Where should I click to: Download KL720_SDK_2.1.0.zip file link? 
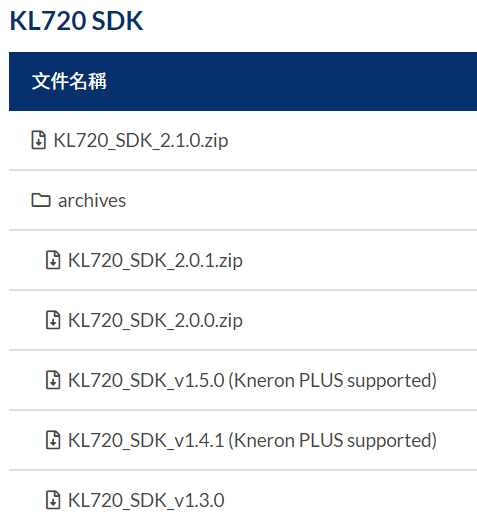tap(141, 141)
